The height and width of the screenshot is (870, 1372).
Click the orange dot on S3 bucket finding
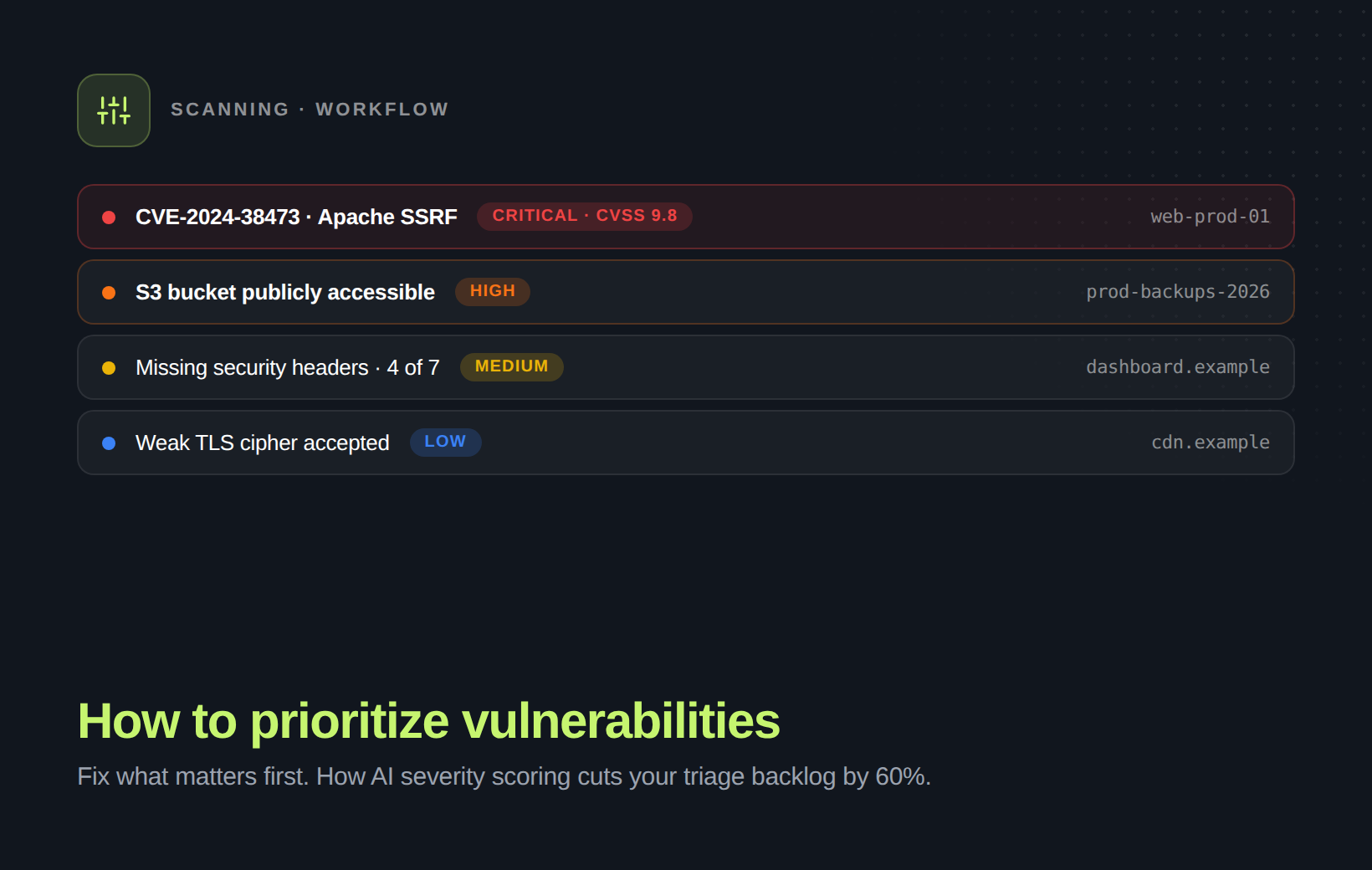coord(109,292)
